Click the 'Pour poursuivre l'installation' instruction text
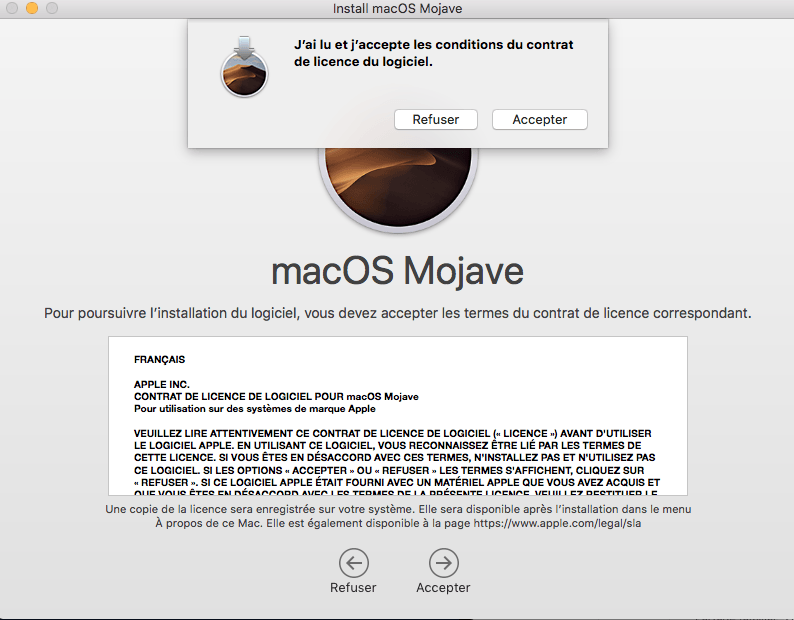The width and height of the screenshot is (794, 620). 397,313
